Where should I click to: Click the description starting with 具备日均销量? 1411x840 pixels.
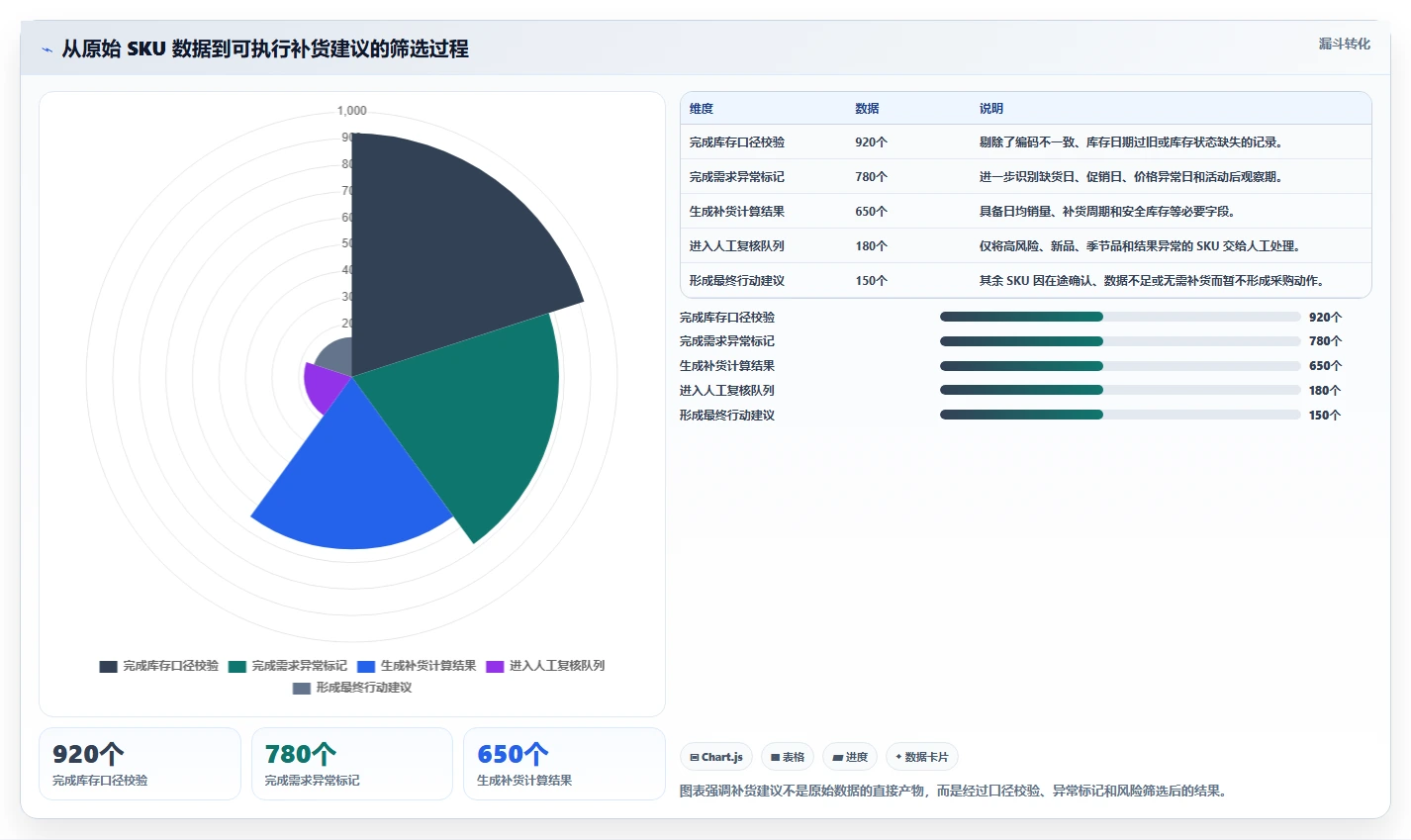1110,212
